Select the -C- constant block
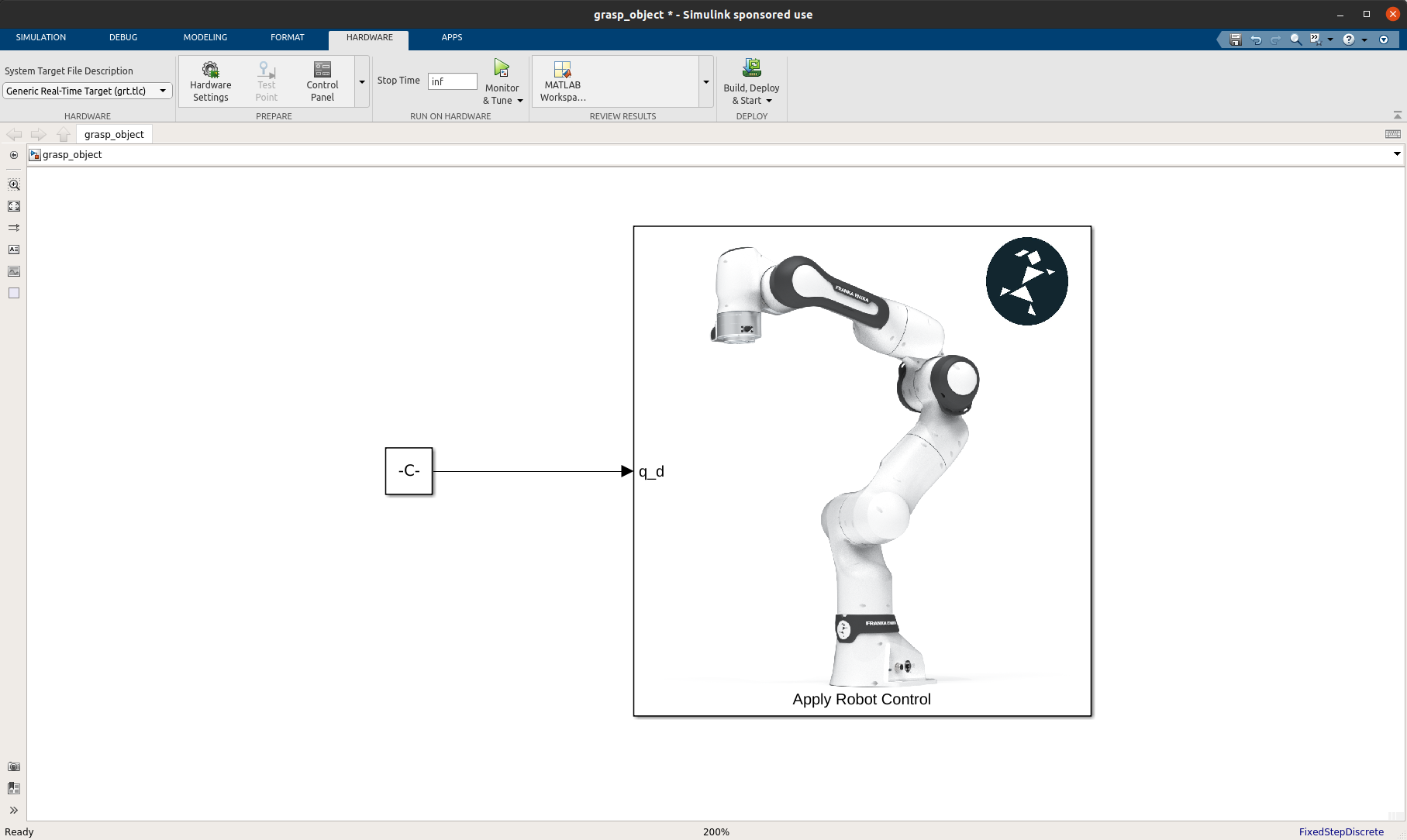 click(409, 470)
